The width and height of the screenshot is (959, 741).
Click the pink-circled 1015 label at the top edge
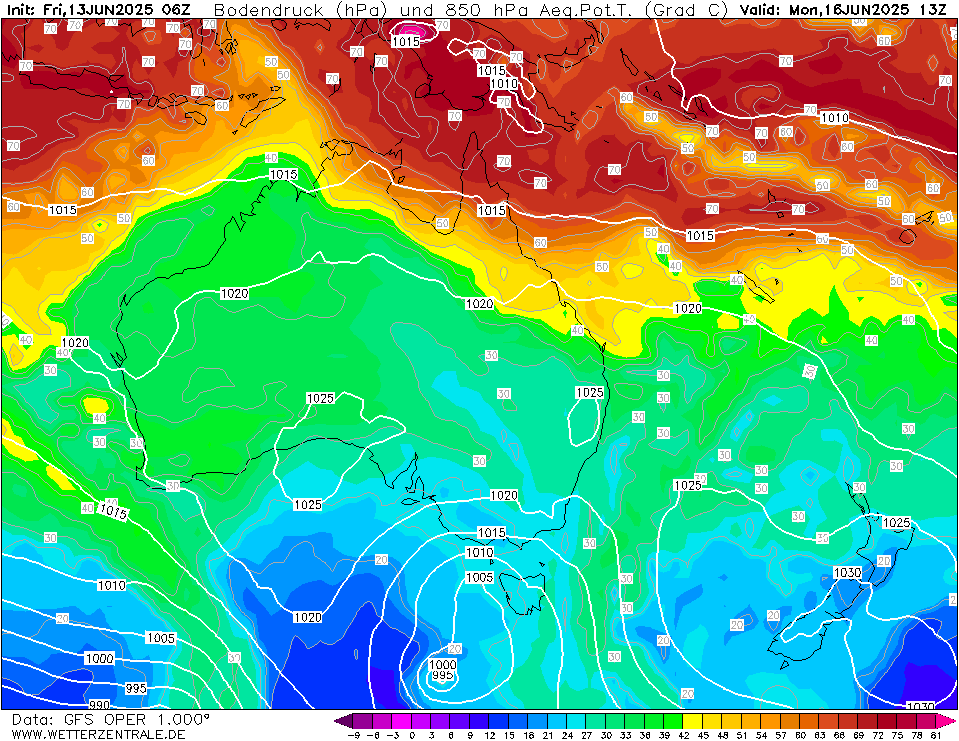tap(406, 41)
